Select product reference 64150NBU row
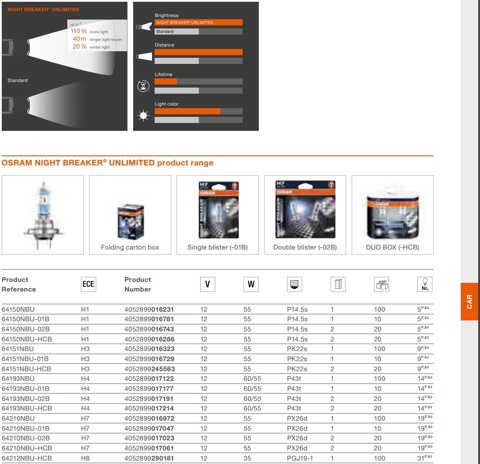Screen dimensions: 480x464 (217, 309)
